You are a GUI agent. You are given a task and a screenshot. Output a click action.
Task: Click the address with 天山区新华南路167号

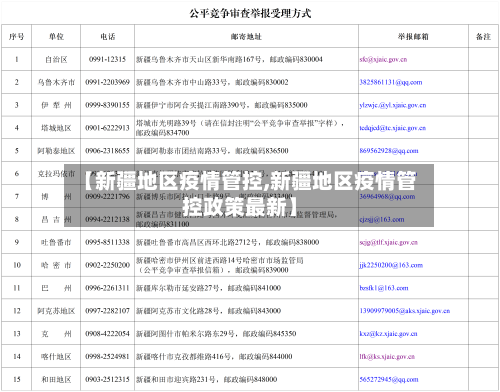pyautogui.click(x=229, y=60)
